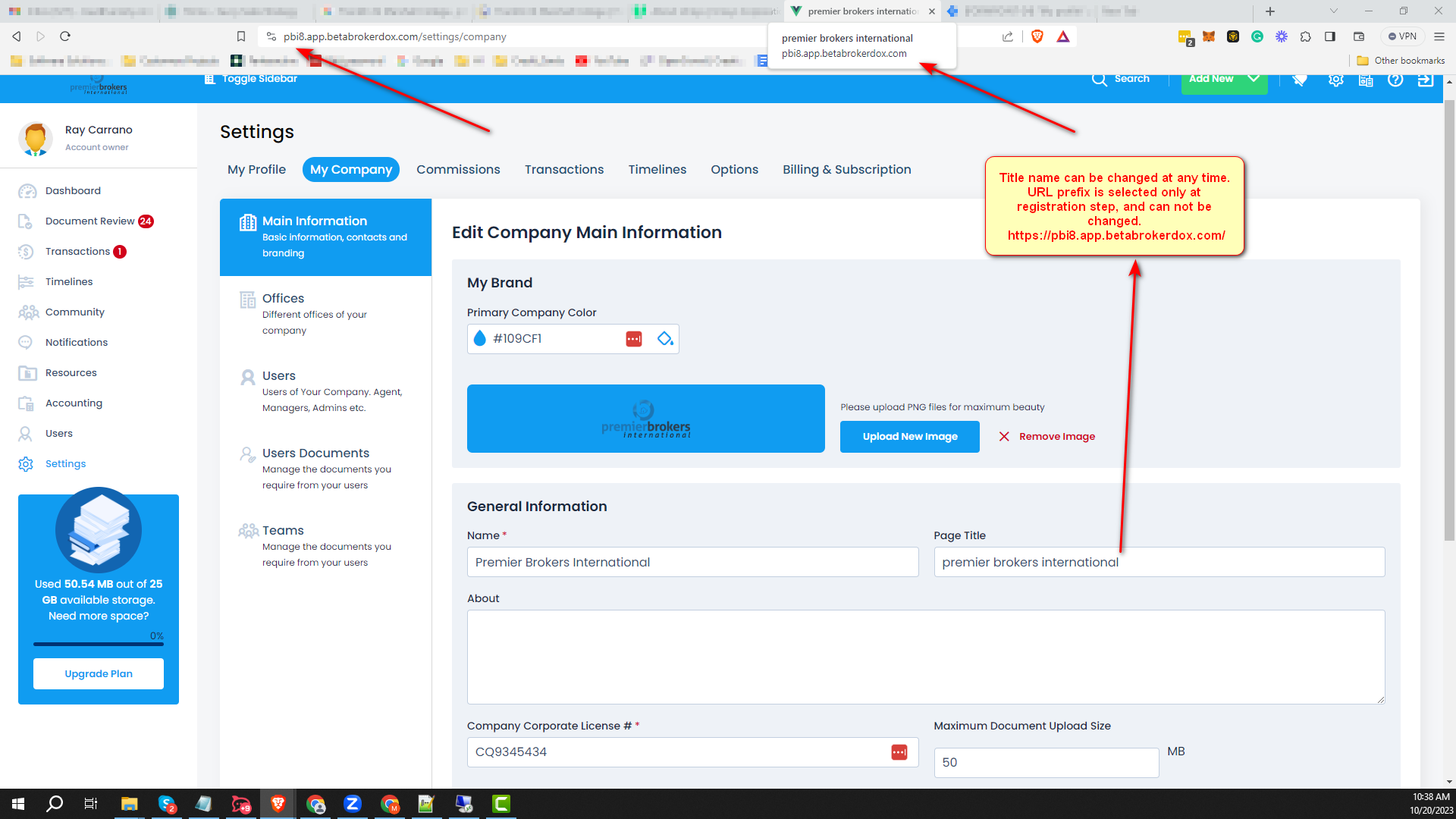
Task: Open Document Review in the sidebar
Action: [89, 221]
